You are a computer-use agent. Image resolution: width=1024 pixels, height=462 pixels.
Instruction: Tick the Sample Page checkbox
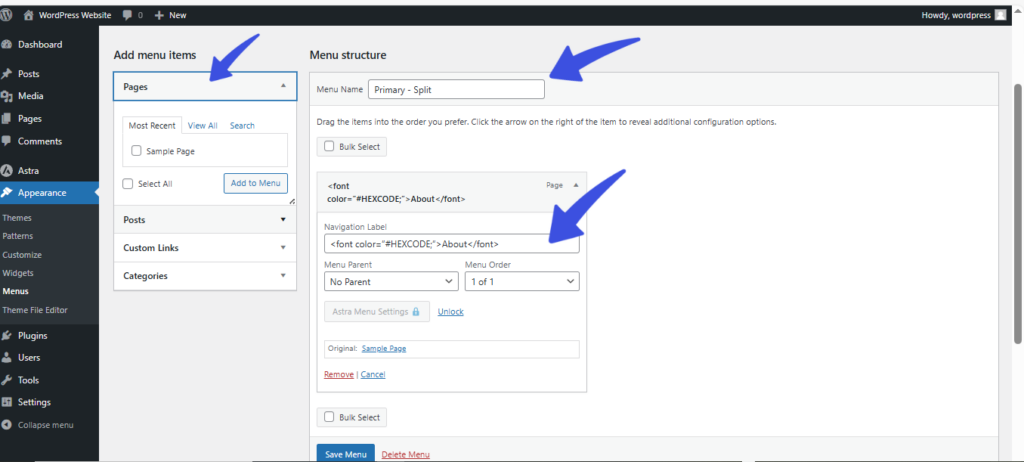coord(136,151)
